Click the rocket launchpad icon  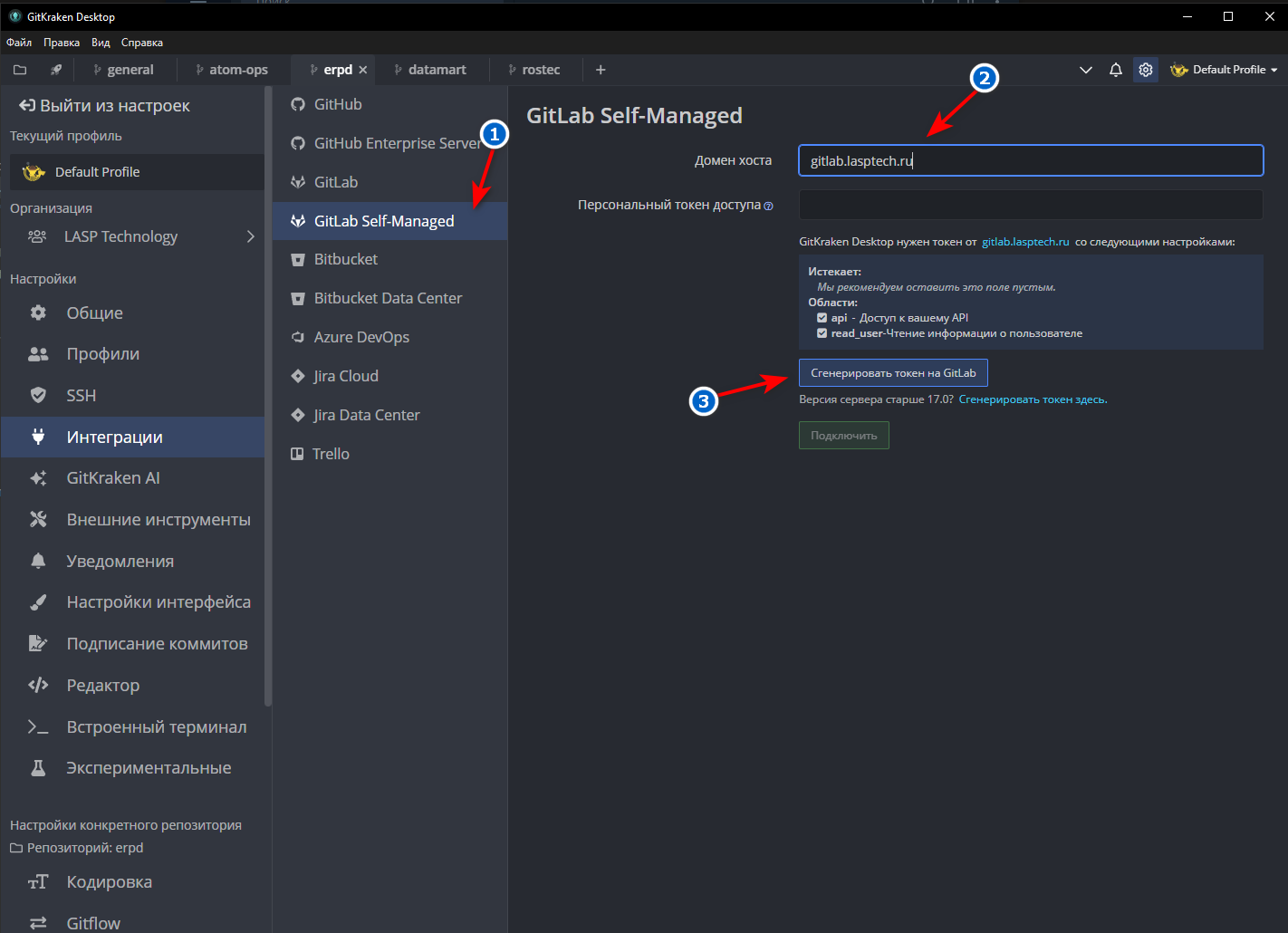point(56,70)
